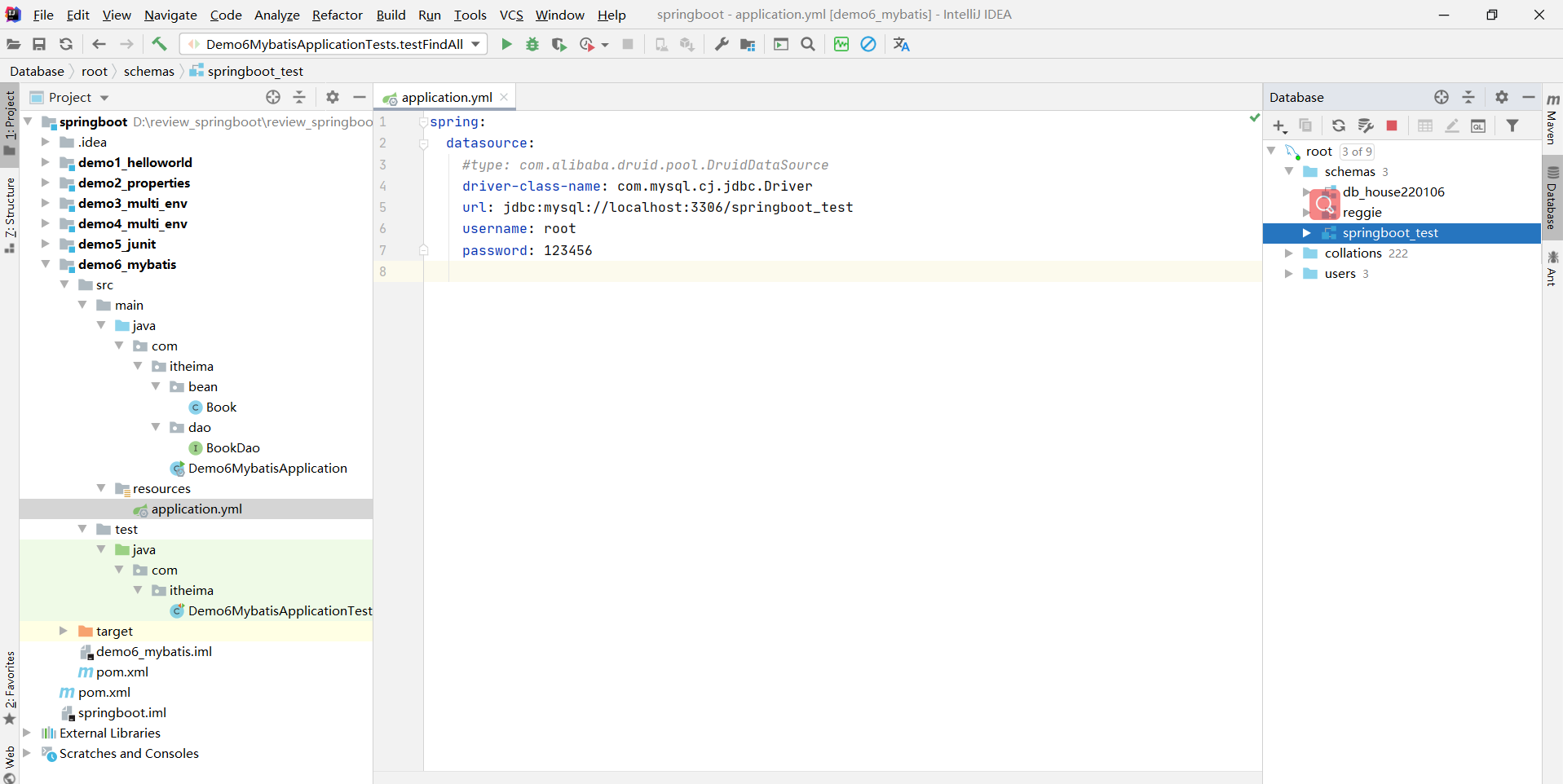The image size is (1563, 784).
Task: Start debugging with the green bug icon
Action: tap(532, 44)
